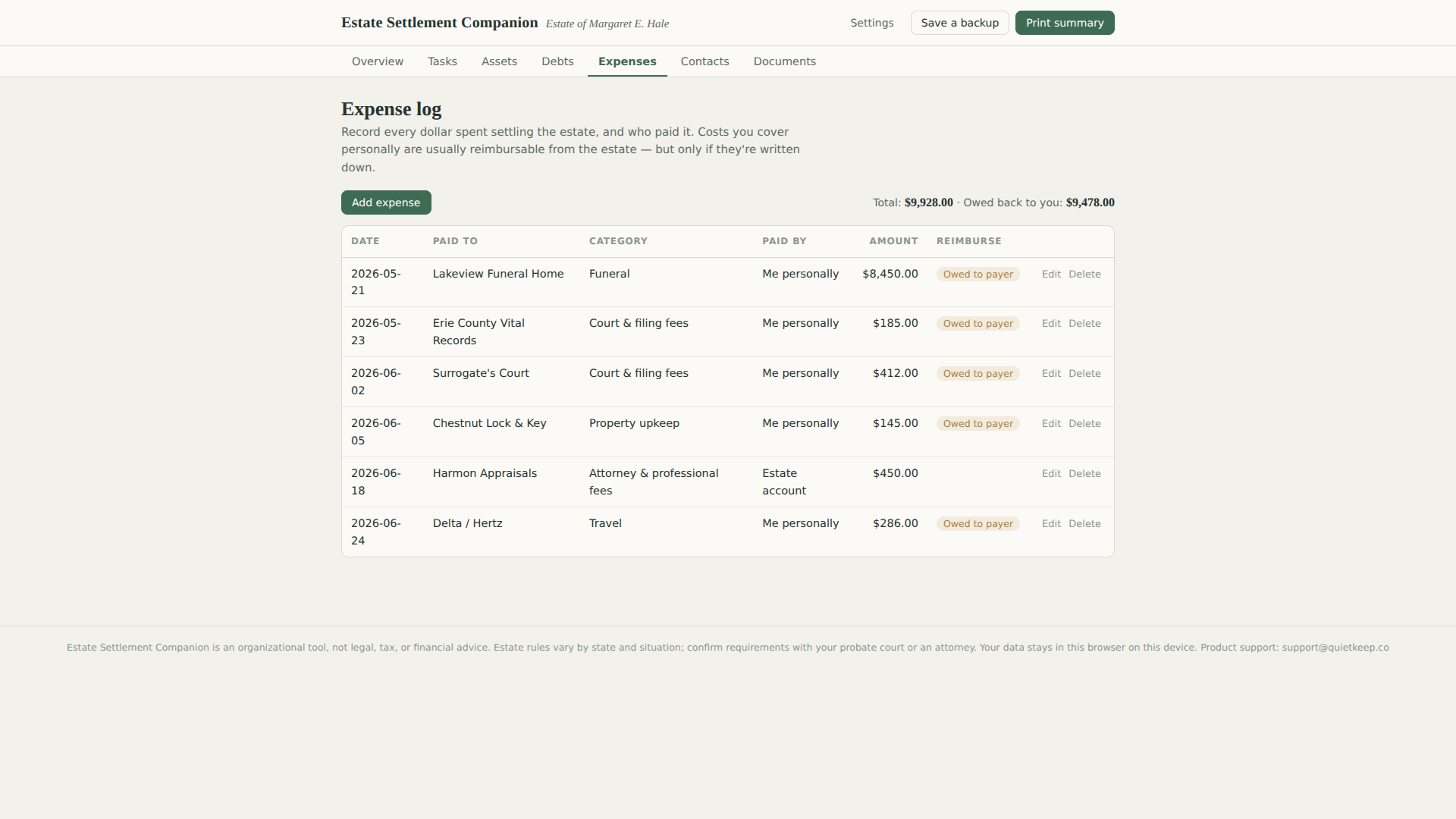Switch to the Documents tab
This screenshot has height=819, width=1456.
click(x=784, y=61)
